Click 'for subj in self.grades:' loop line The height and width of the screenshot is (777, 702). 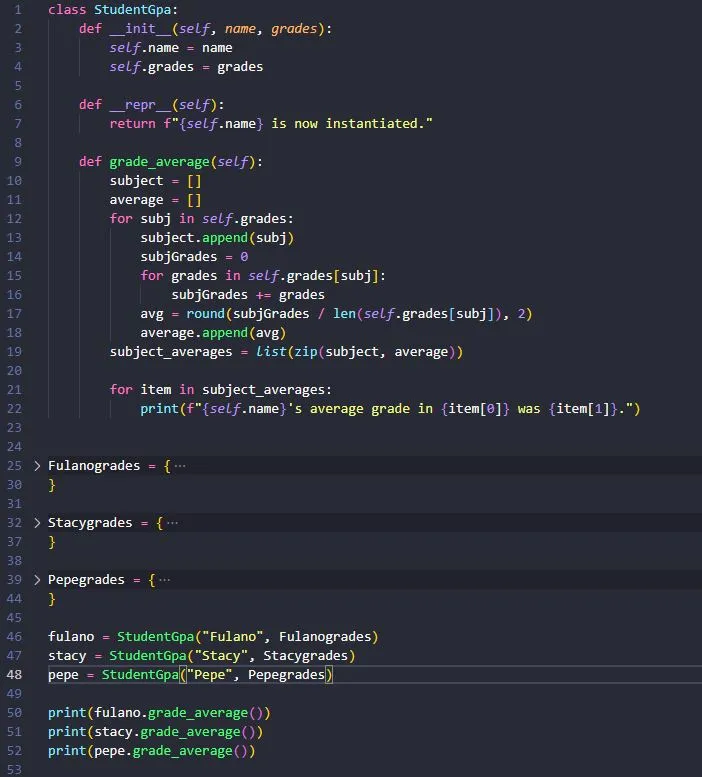[202, 219]
